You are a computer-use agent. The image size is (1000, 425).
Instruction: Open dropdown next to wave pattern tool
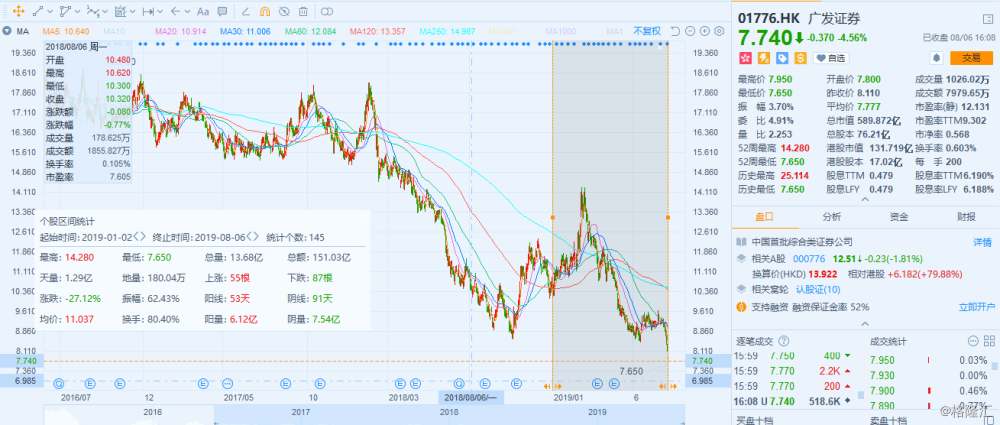[106, 11]
